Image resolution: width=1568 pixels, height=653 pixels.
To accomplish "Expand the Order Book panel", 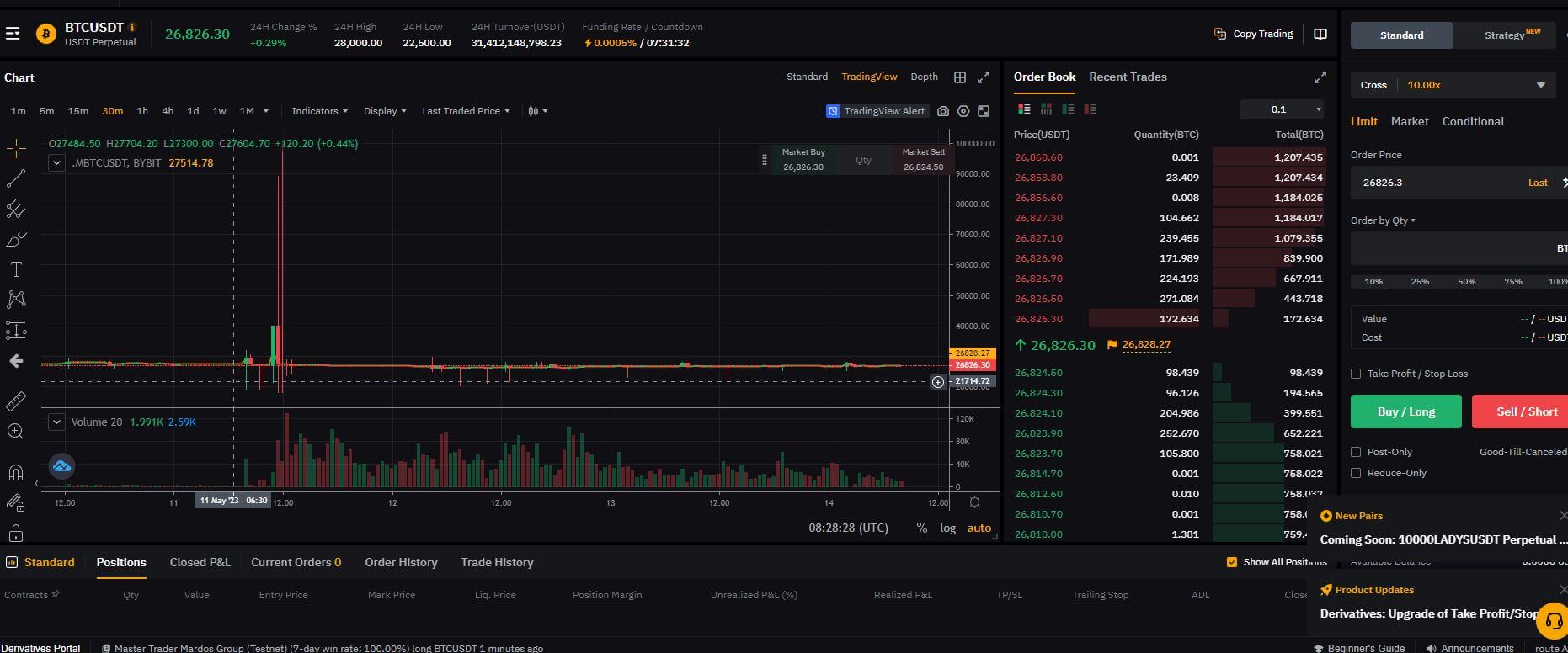I will pyautogui.click(x=1320, y=77).
